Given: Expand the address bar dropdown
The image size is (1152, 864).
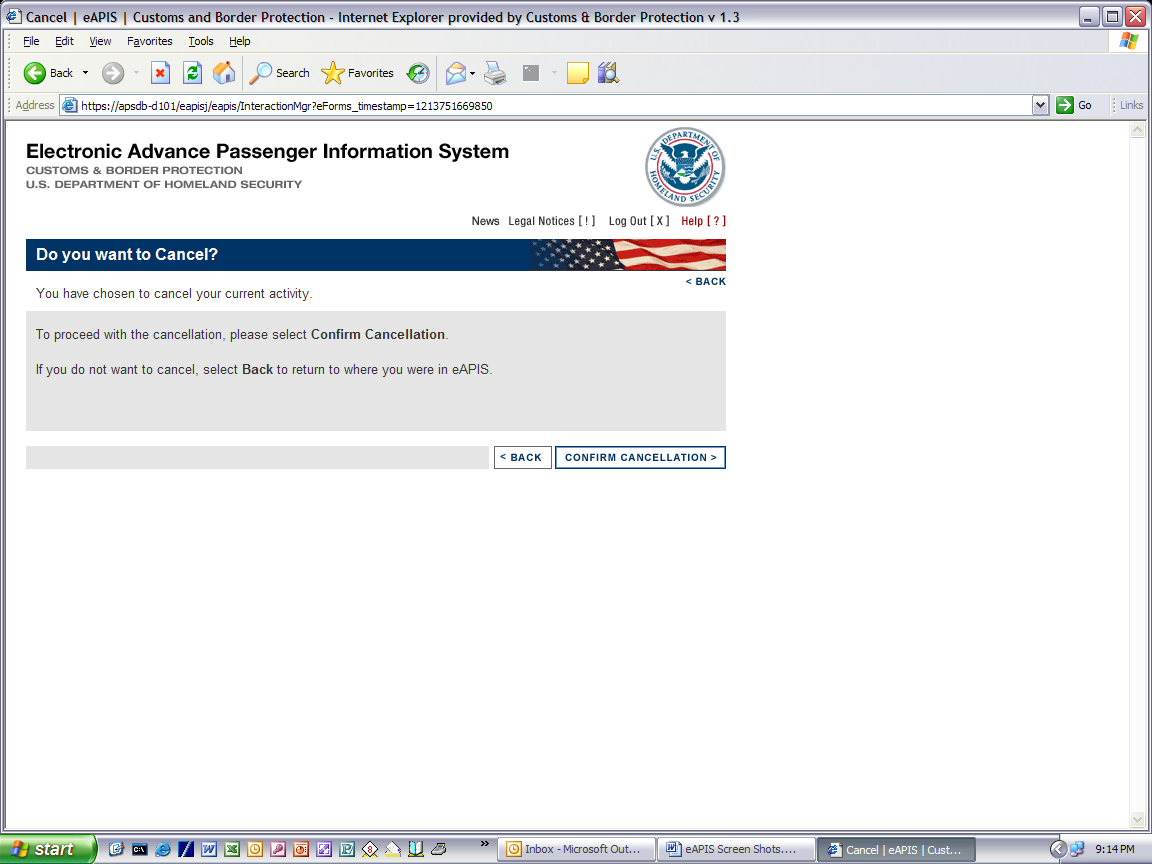Looking at the screenshot, I should tap(1040, 106).
